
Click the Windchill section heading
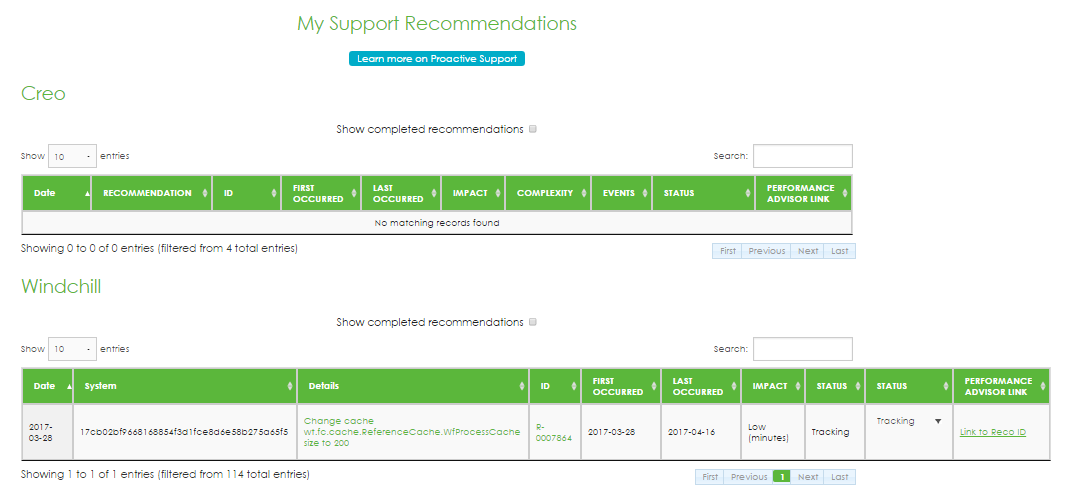coord(61,286)
